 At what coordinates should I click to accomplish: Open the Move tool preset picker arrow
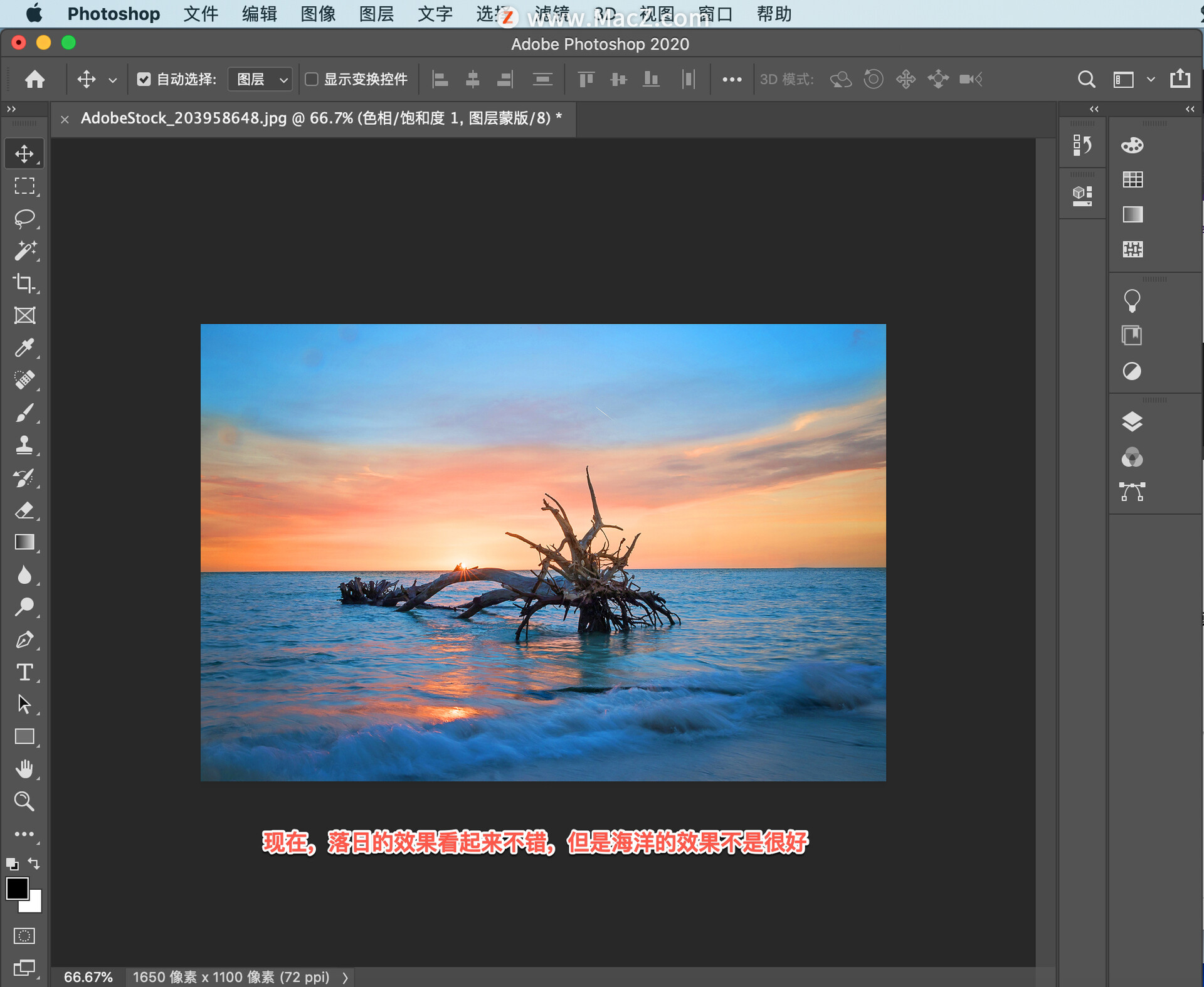point(113,80)
